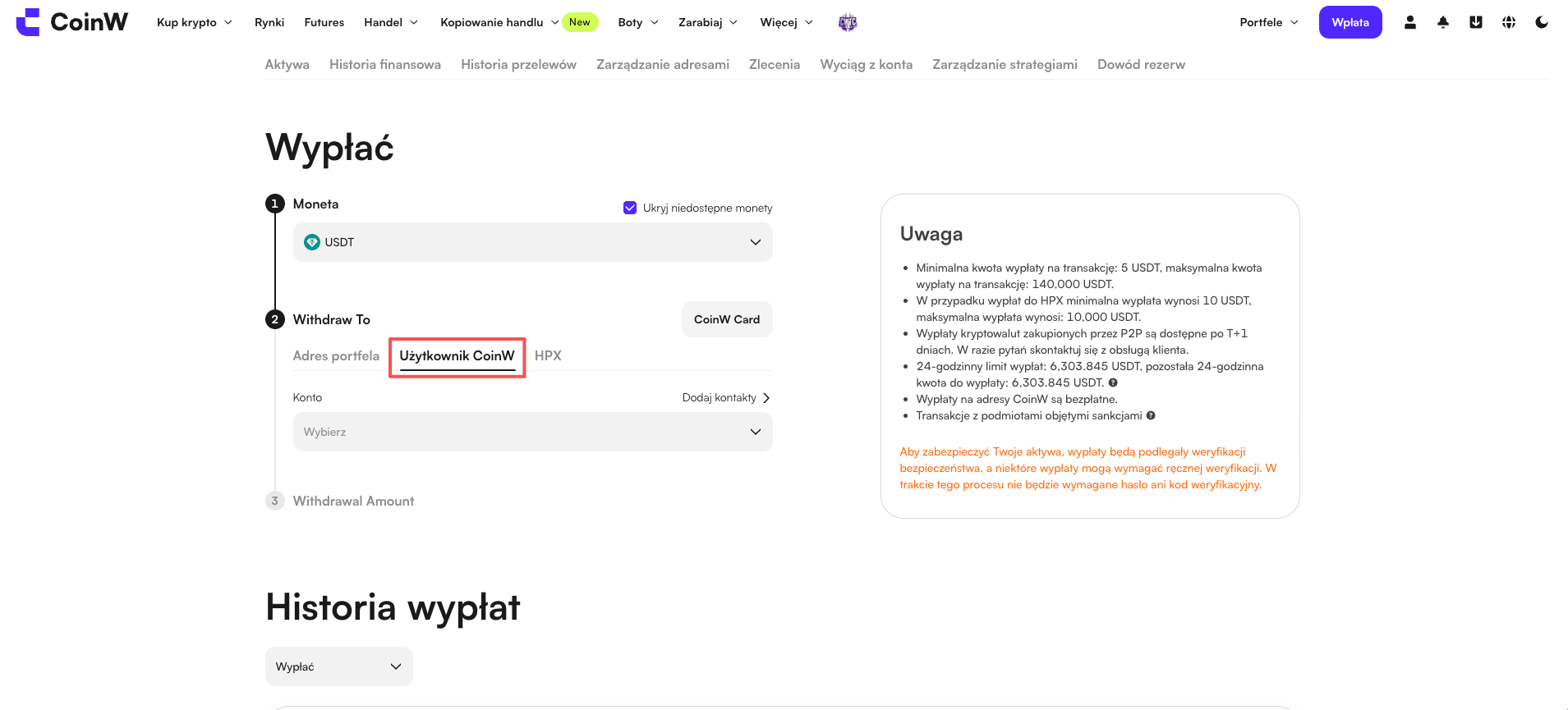Open the language globe icon

click(1509, 22)
